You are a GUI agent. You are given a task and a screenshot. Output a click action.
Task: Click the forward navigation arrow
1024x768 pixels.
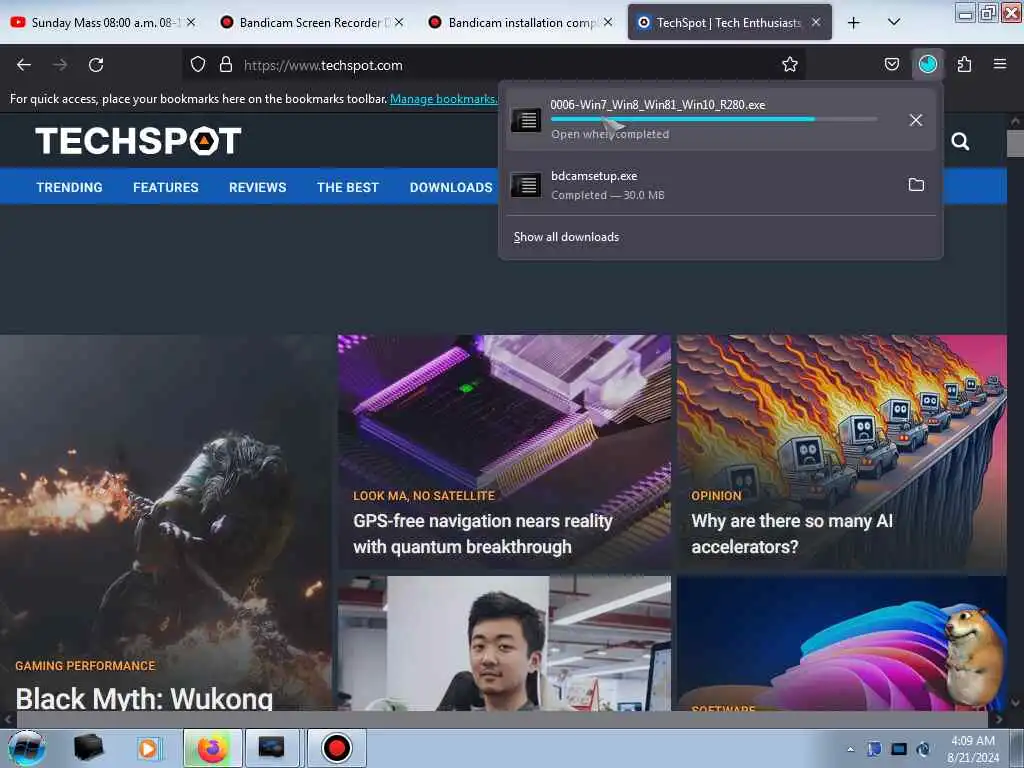point(60,65)
